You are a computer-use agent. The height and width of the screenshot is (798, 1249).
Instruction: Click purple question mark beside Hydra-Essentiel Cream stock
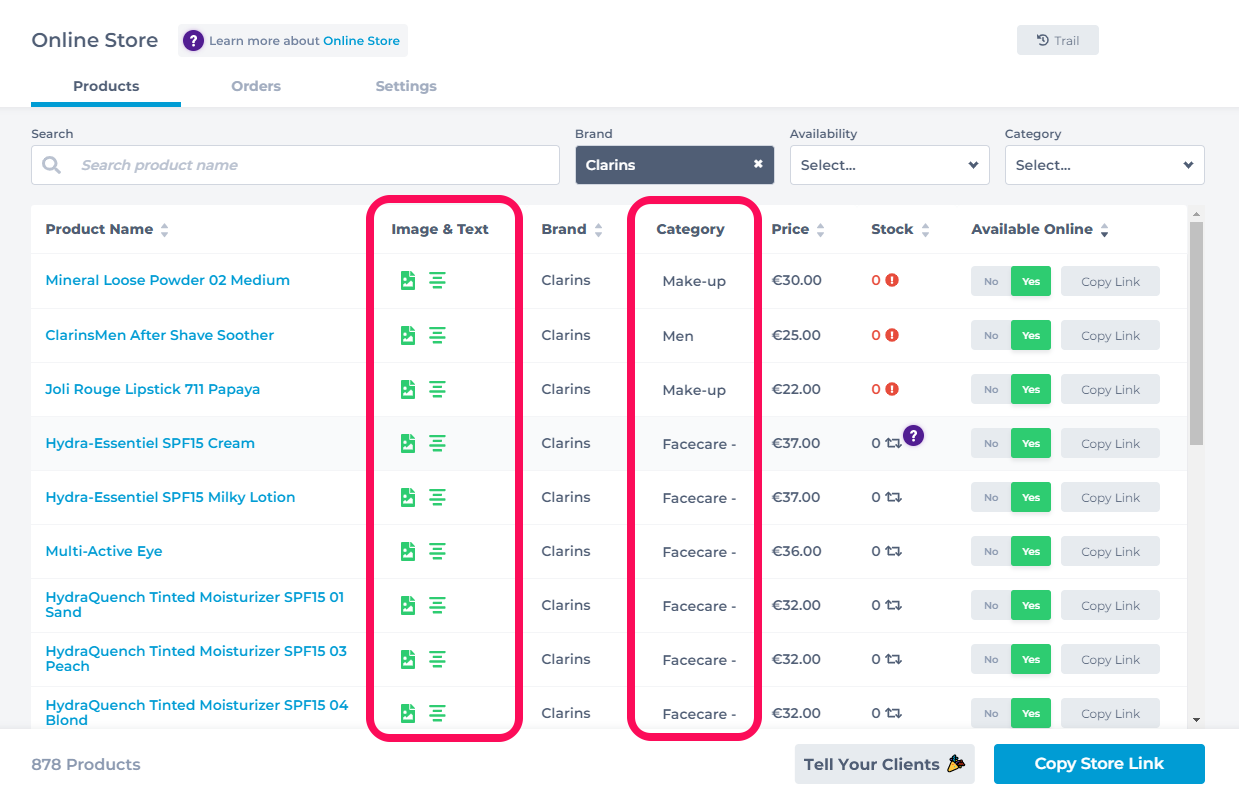(x=913, y=435)
